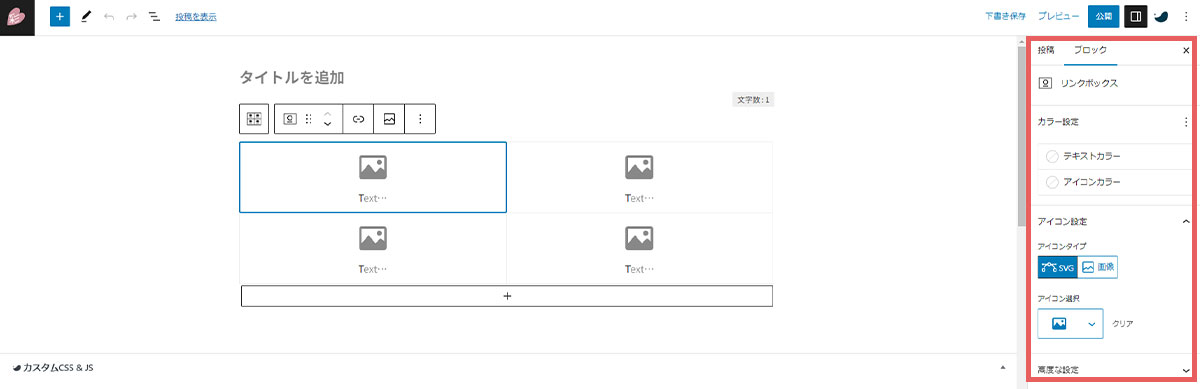The image size is (1200, 389).
Task: Select 画像 icon type
Action: point(1098,267)
